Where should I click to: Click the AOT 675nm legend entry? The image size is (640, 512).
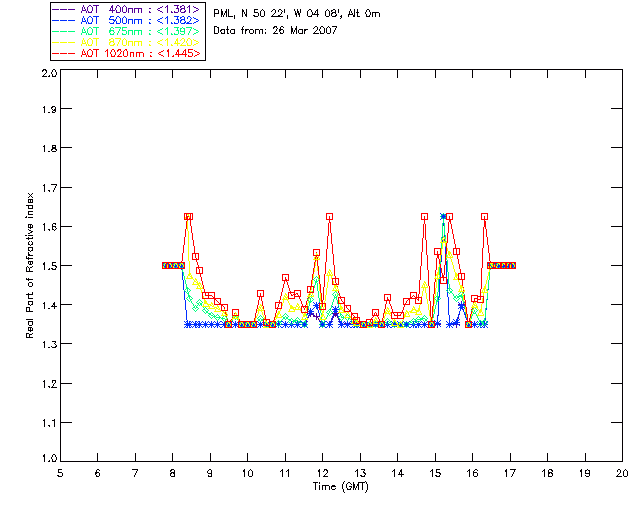(x=127, y=31)
